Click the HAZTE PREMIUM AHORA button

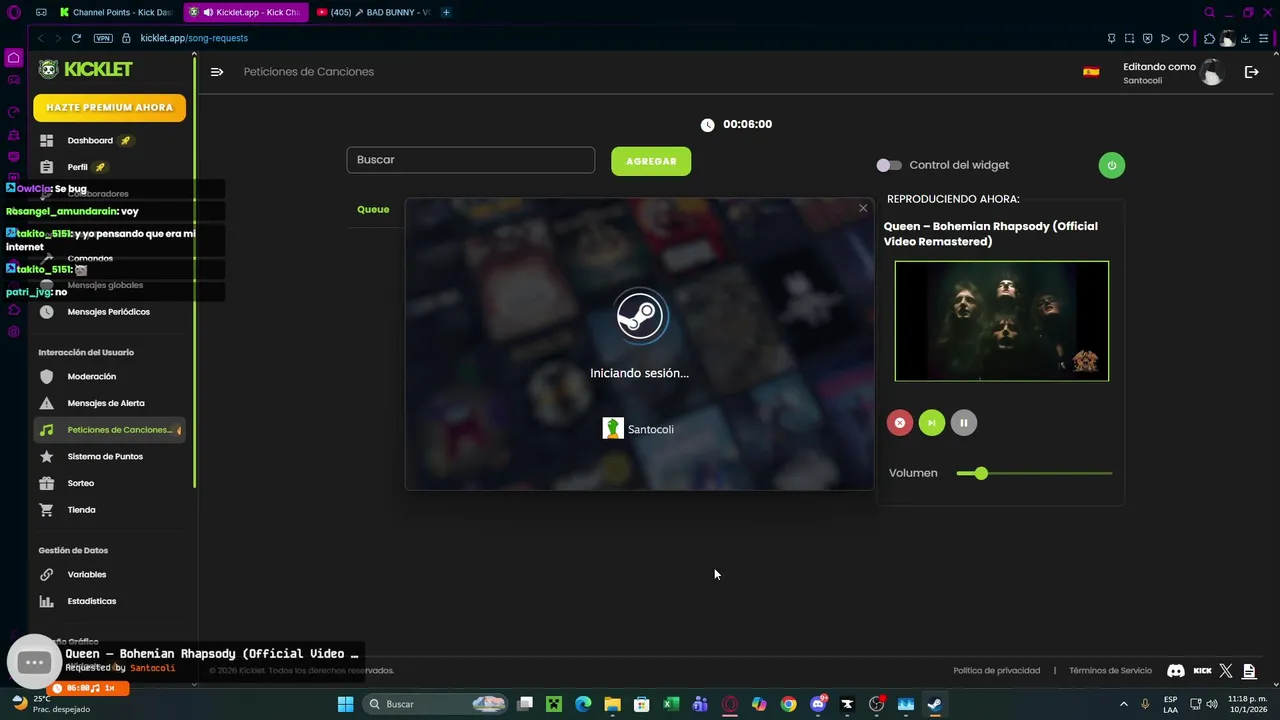tap(109, 107)
